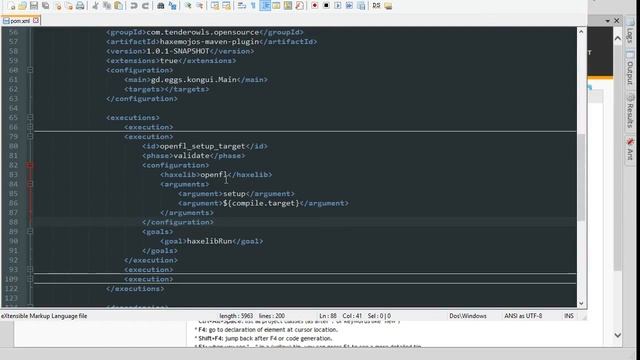Image resolution: width=640 pixels, height=360 pixels.
Task: Click the Dos\Windows line ending status
Action: [x=468, y=316]
